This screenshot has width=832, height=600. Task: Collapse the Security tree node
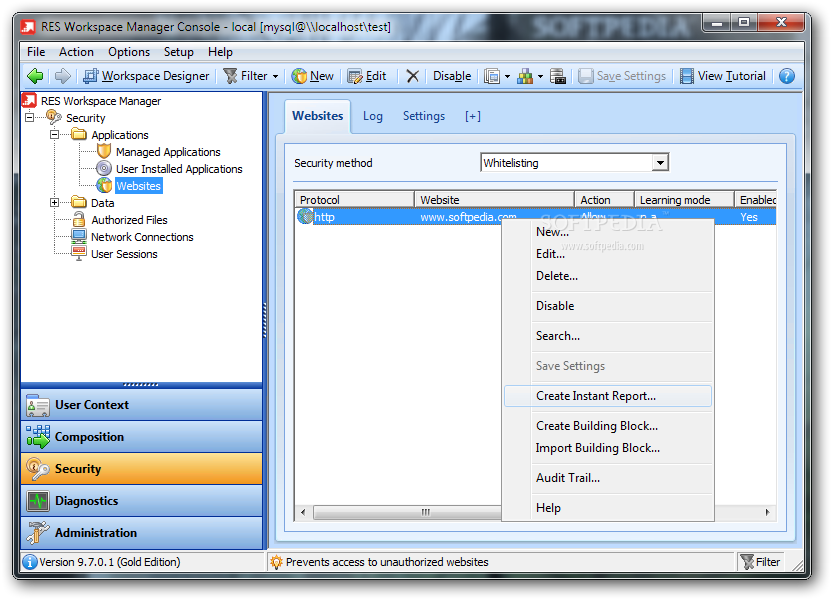(30, 117)
